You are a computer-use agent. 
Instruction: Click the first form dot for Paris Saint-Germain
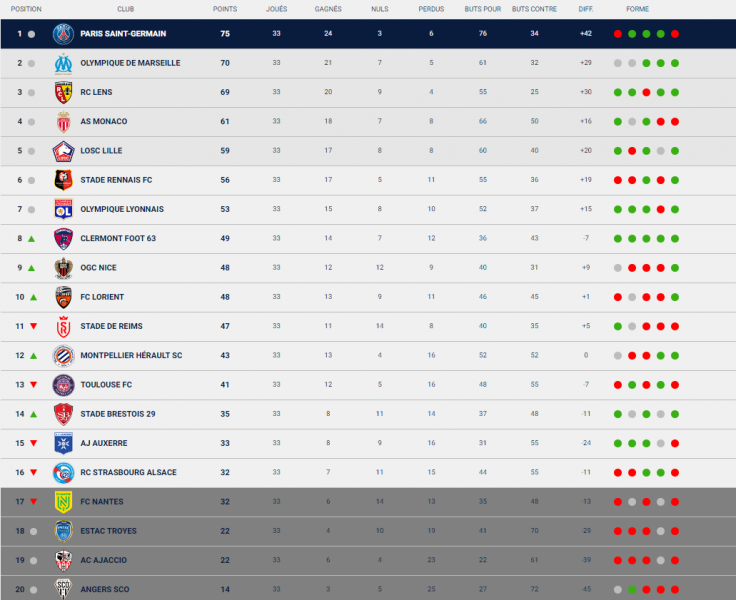[x=618, y=34]
